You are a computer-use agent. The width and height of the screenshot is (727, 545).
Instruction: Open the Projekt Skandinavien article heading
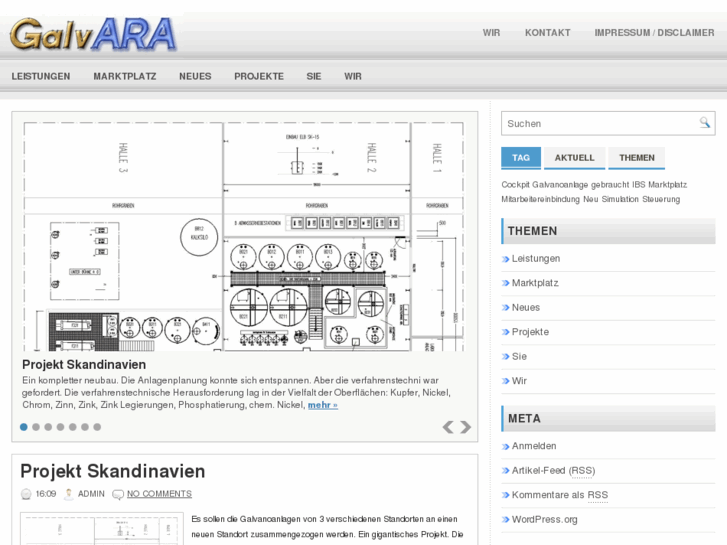click(x=113, y=471)
